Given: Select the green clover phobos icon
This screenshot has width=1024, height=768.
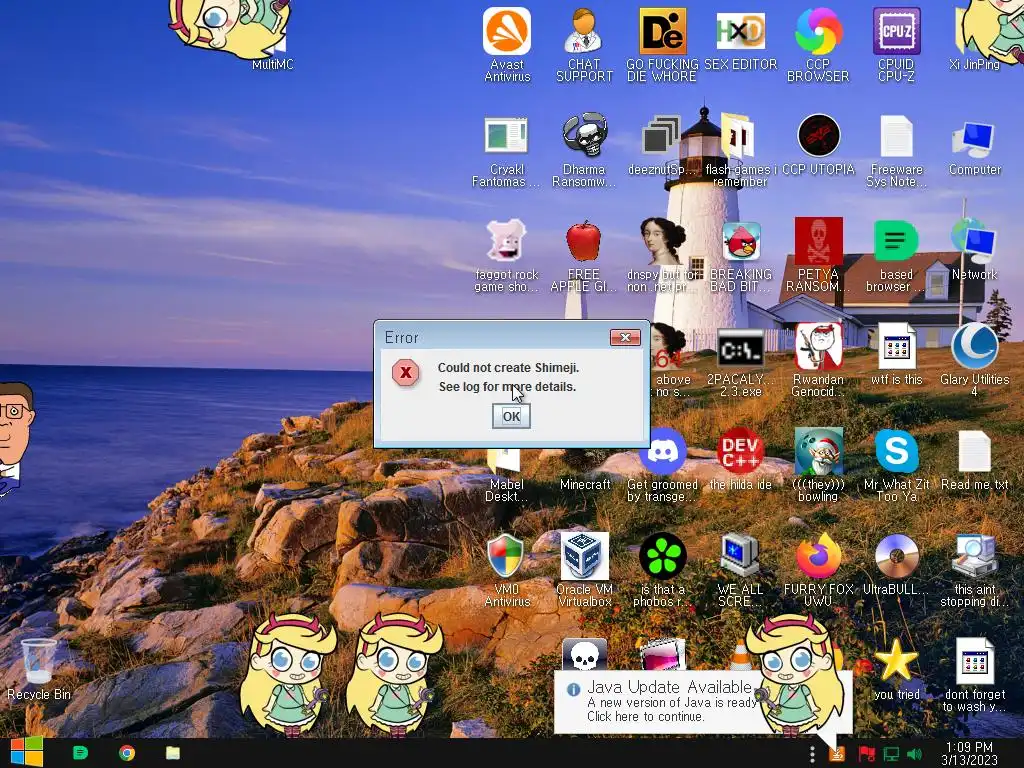Looking at the screenshot, I should [x=661, y=569].
